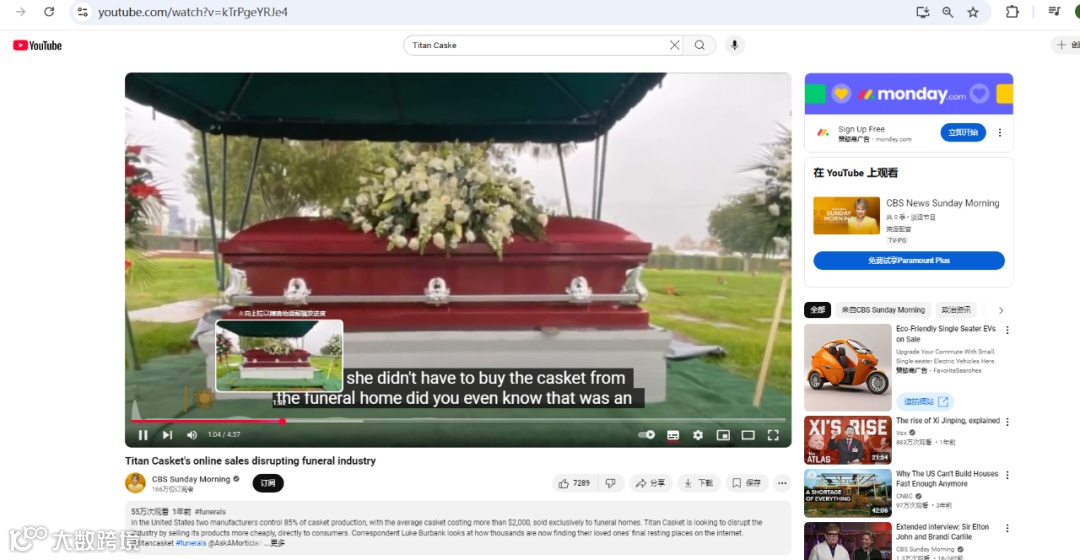This screenshot has width=1080, height=560.
Task: Submit search with magnifier button
Action: [x=700, y=45]
